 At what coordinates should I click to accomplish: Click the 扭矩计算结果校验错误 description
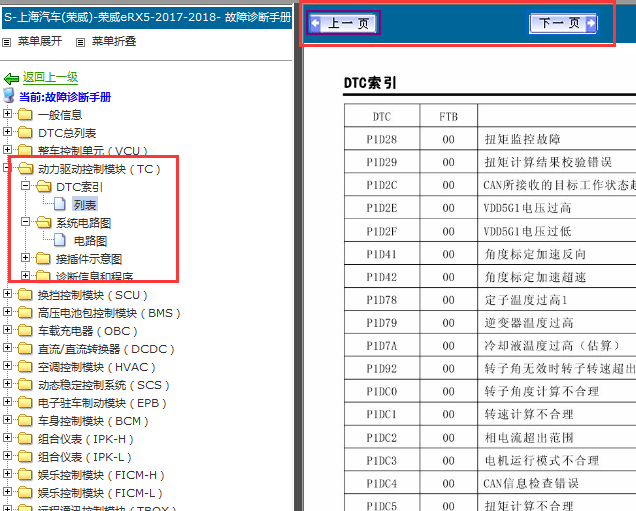tap(548, 162)
